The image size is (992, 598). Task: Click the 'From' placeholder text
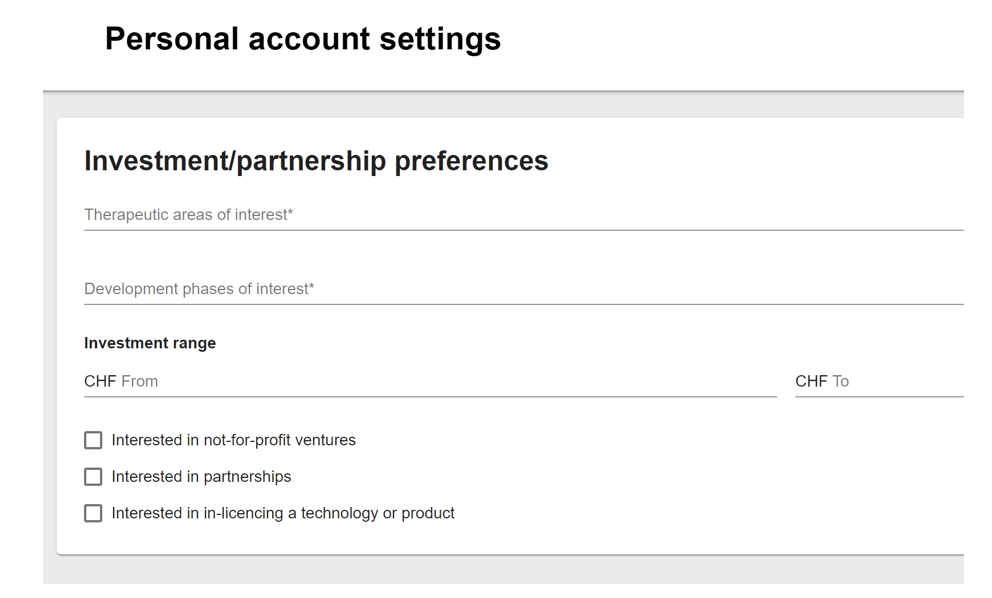point(139,381)
